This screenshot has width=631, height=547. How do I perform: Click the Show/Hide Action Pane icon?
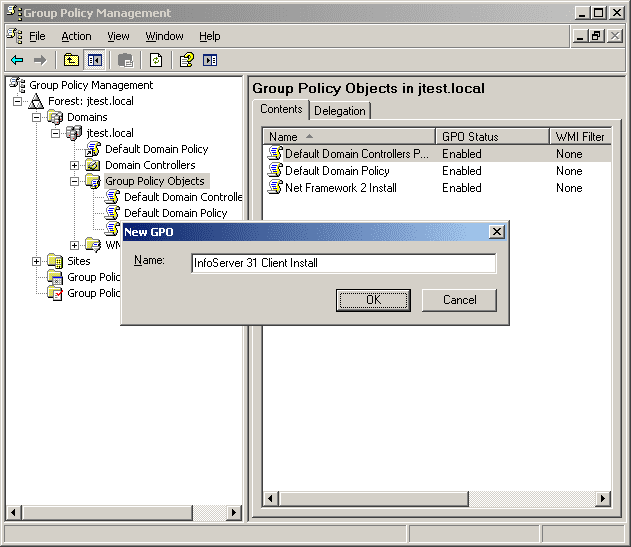[210, 60]
